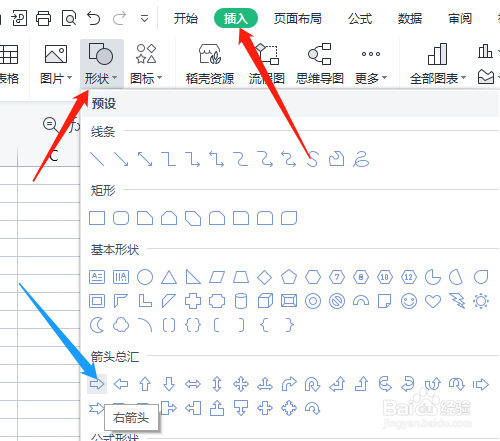
Task: Choose the diamond basic shape
Action: (265, 277)
